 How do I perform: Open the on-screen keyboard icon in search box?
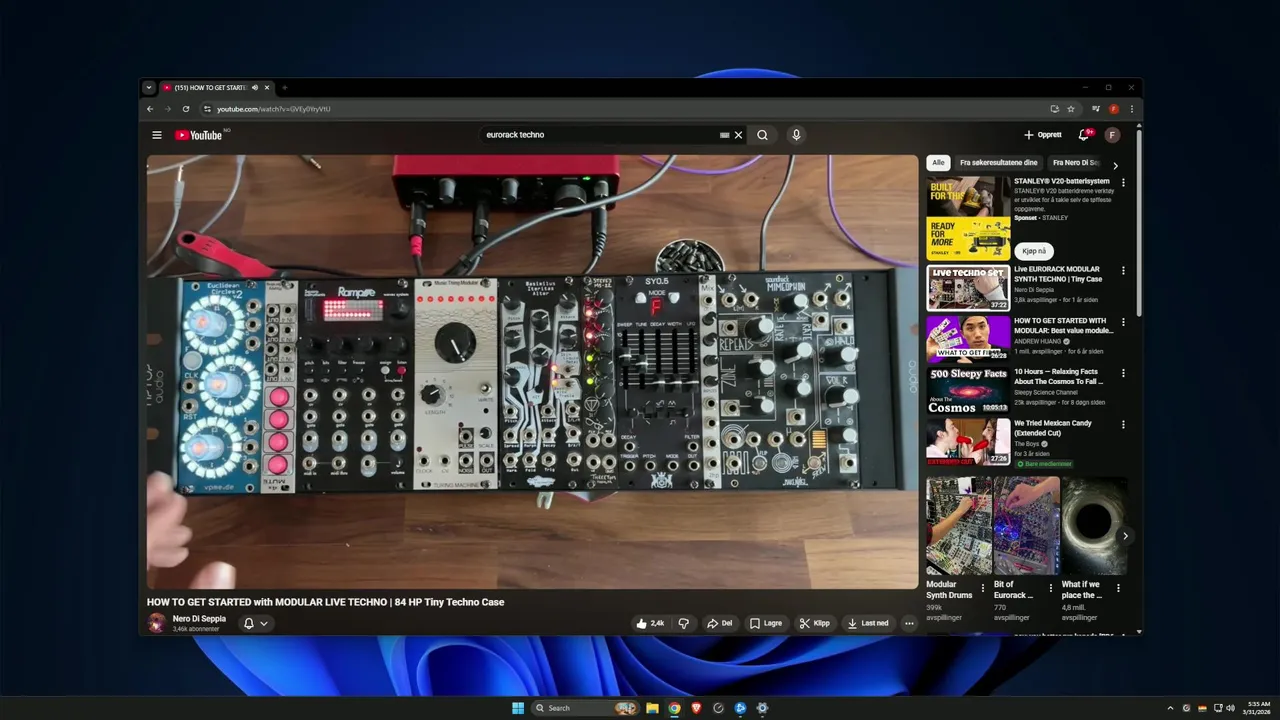(724, 135)
